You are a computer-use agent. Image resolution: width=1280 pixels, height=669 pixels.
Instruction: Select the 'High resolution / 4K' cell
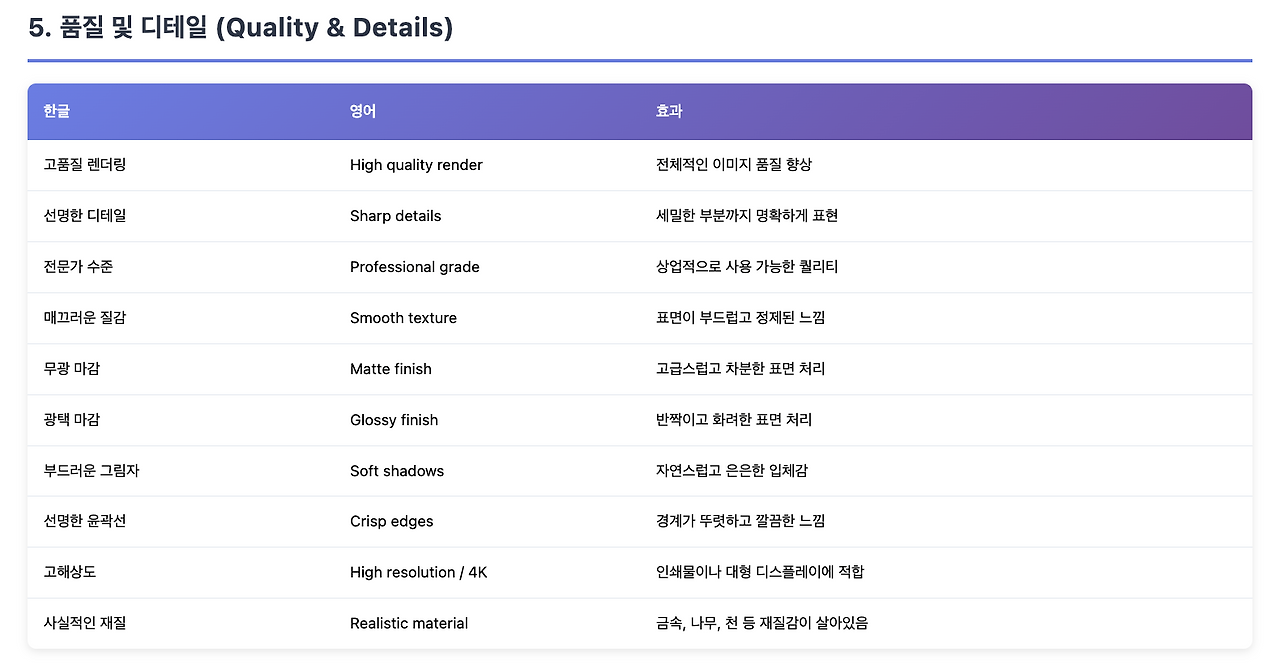(418, 572)
